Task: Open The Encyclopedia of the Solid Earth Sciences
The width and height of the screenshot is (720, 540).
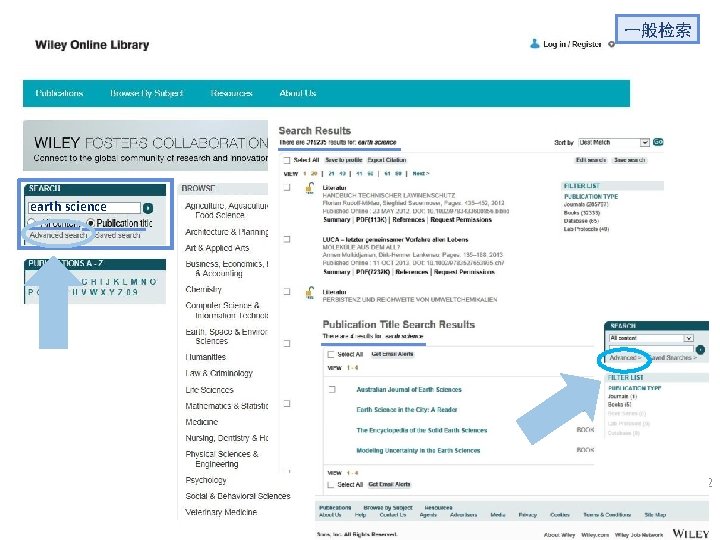Action: [422, 431]
